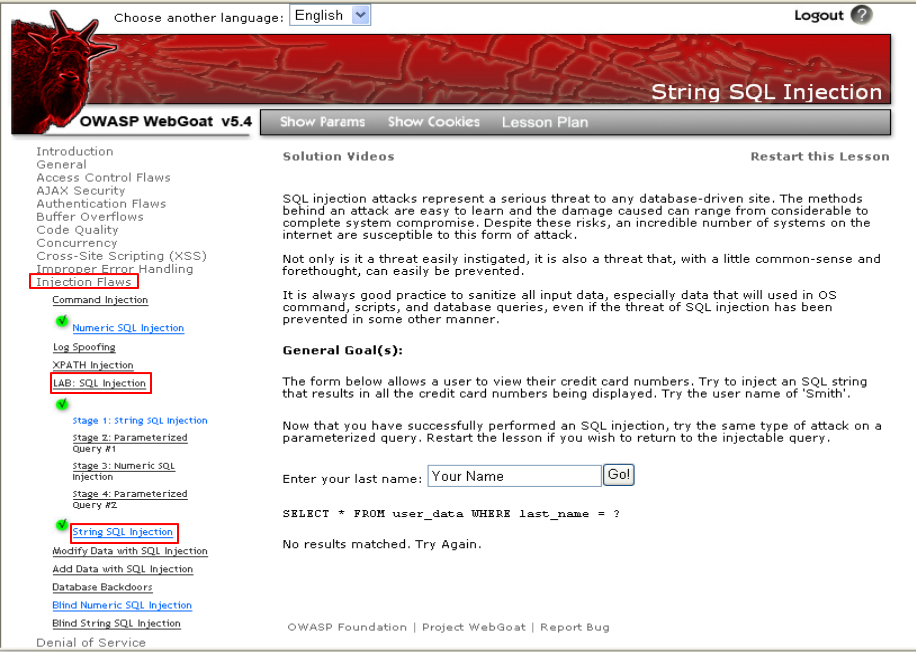Click String SQL Injection banner title
This screenshot has height=652, width=916.
pyautogui.click(x=766, y=92)
